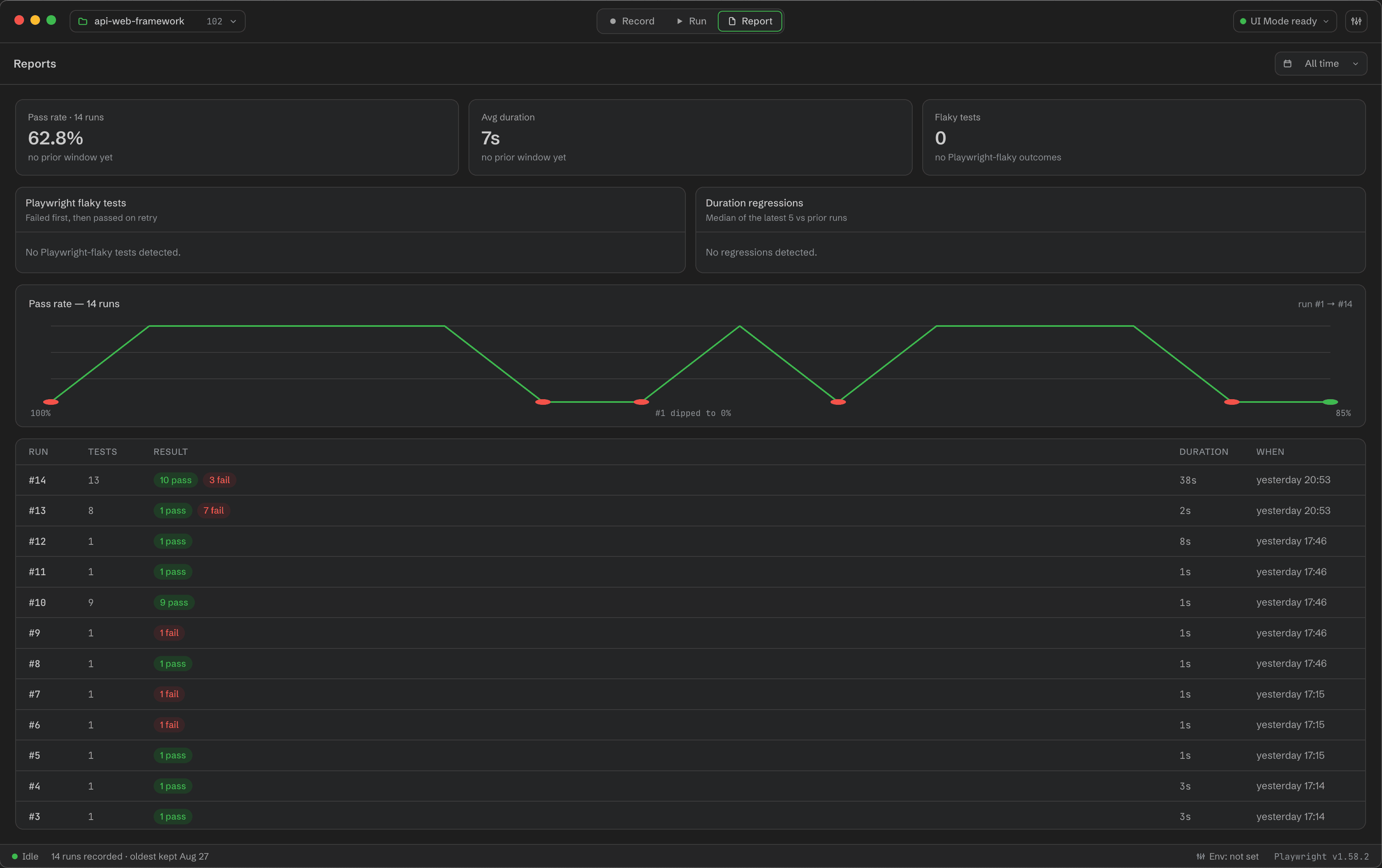Image resolution: width=1382 pixels, height=868 pixels.
Task: Click the '1 fail' badge in run #9
Action: pyautogui.click(x=169, y=633)
